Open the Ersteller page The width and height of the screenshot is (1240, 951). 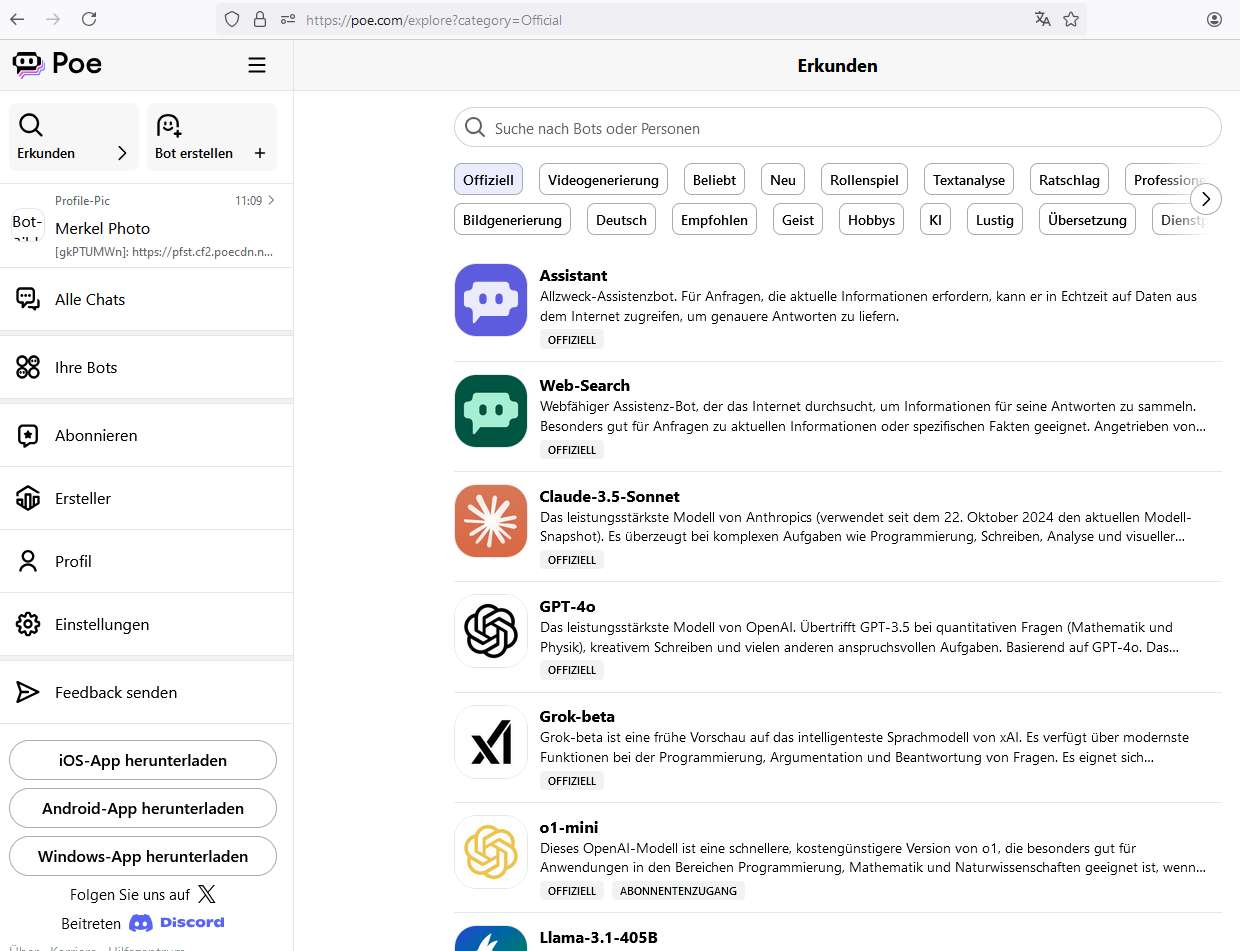point(146,498)
